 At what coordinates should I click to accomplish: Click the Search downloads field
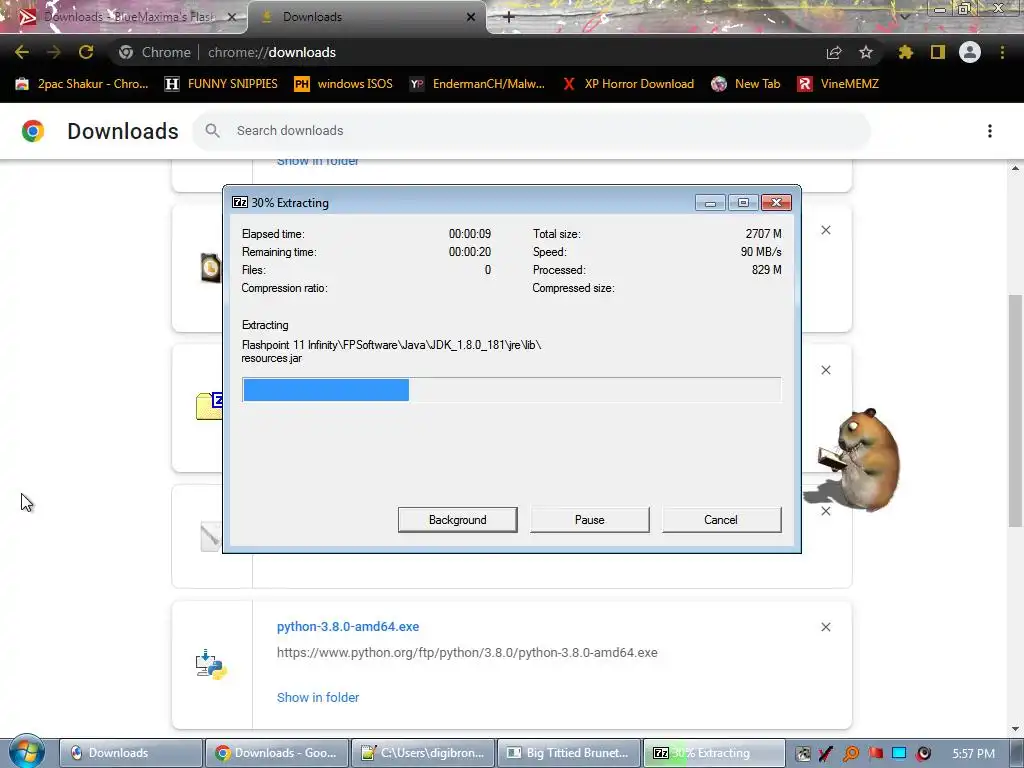tap(532, 131)
